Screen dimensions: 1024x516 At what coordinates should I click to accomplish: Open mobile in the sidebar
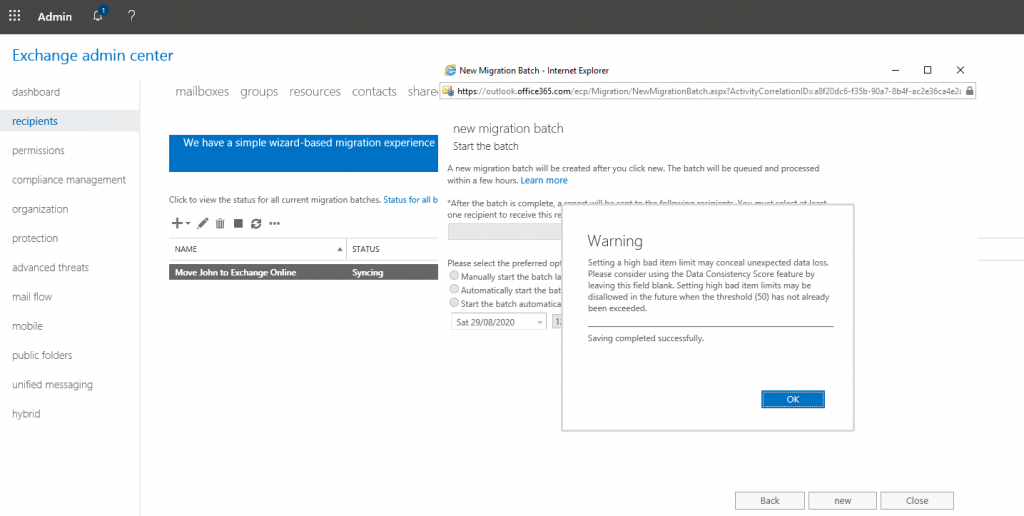pos(27,326)
